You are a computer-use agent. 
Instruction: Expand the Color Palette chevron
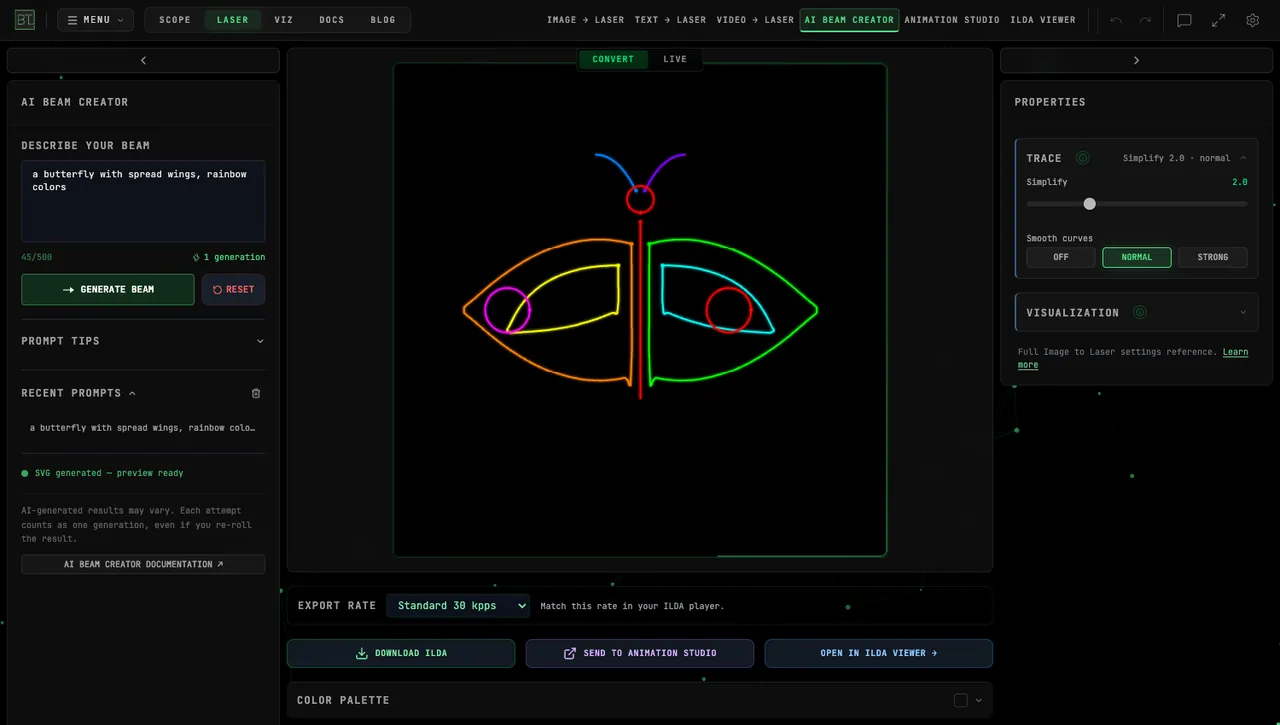point(979,700)
